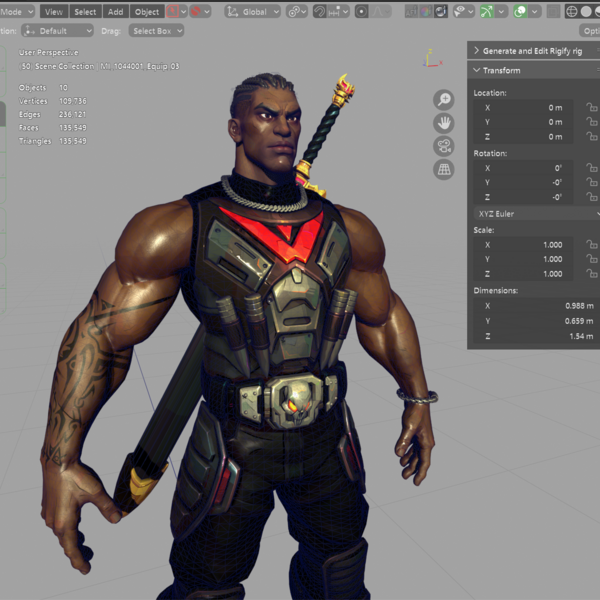The width and height of the screenshot is (600, 600).
Task: Open the pivot point selector
Action: coord(297,12)
